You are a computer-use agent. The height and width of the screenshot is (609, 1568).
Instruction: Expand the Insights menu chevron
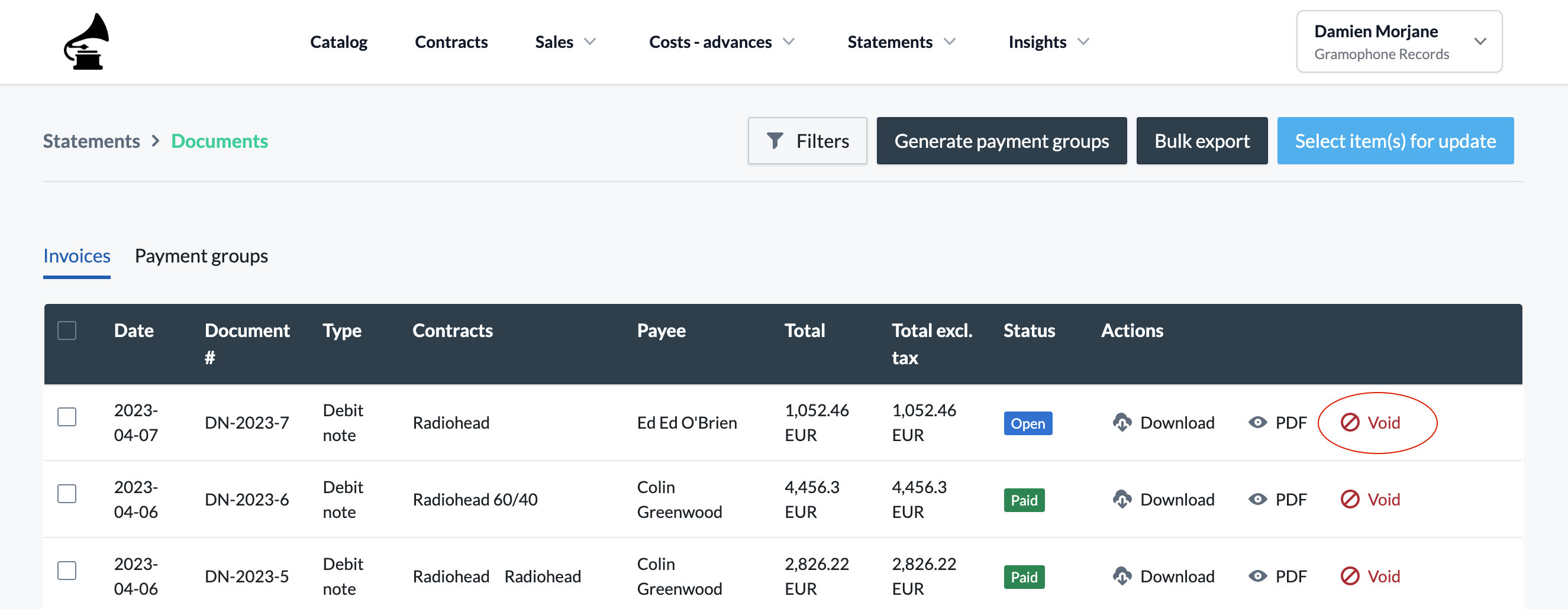[1083, 41]
